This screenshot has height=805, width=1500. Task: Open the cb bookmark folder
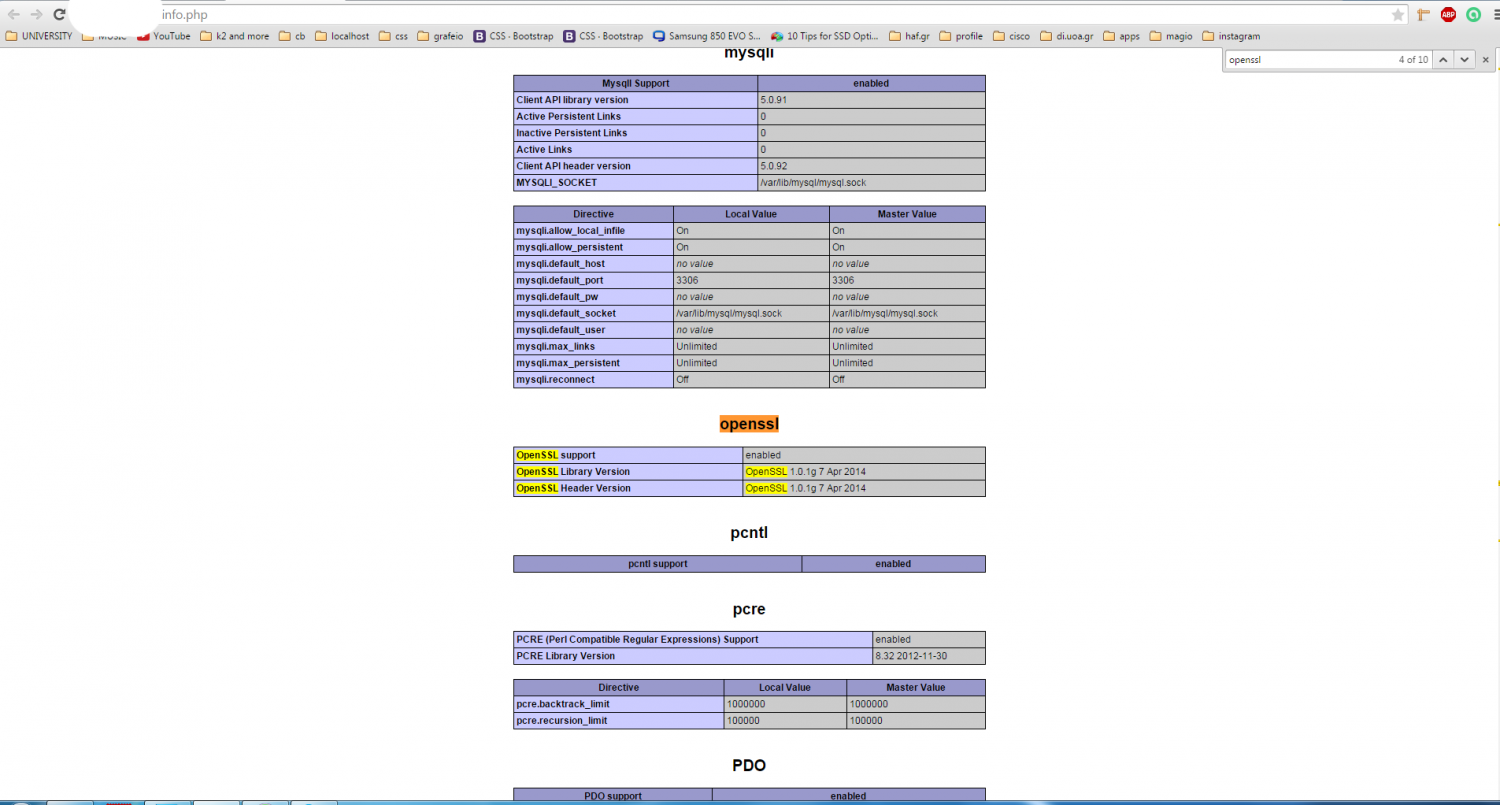[x=292, y=36]
